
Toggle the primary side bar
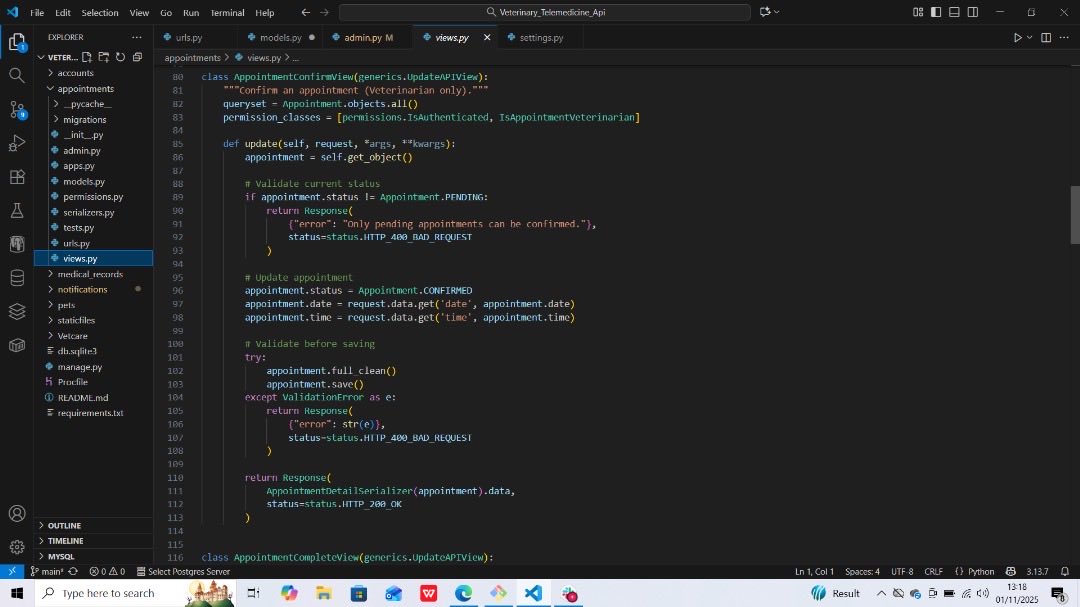[935, 12]
